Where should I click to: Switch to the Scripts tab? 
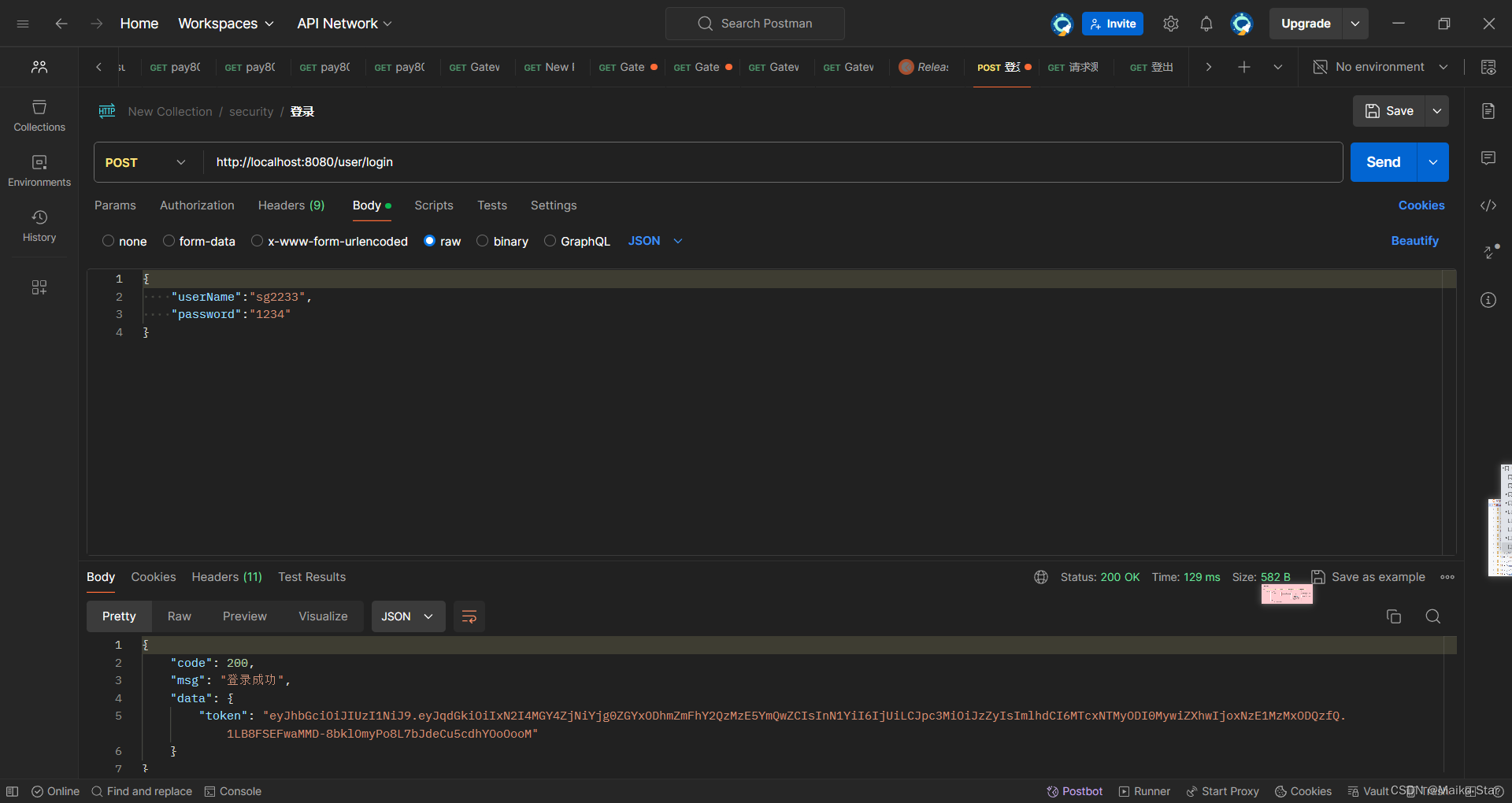coord(434,205)
